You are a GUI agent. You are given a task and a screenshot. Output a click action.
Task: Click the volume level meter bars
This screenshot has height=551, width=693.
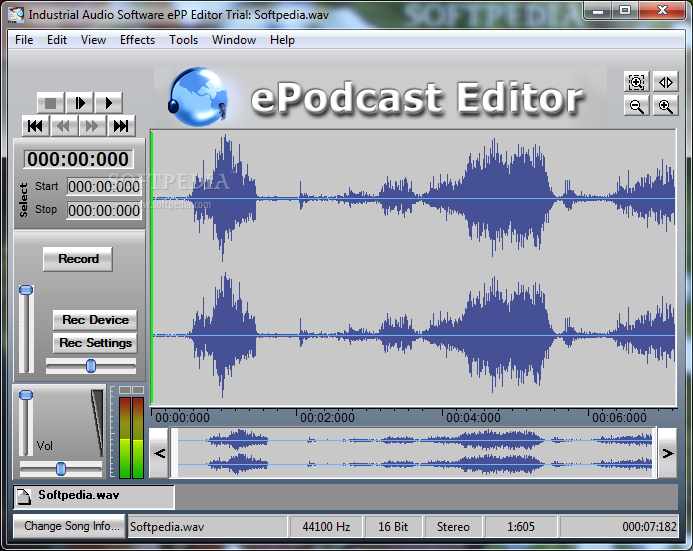point(131,437)
